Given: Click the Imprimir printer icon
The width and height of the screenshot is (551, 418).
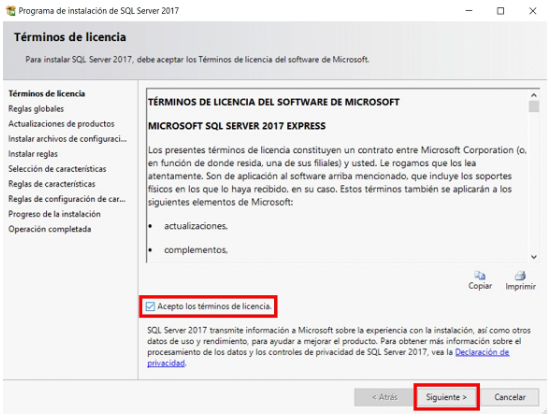Looking at the screenshot, I should [x=520, y=276].
